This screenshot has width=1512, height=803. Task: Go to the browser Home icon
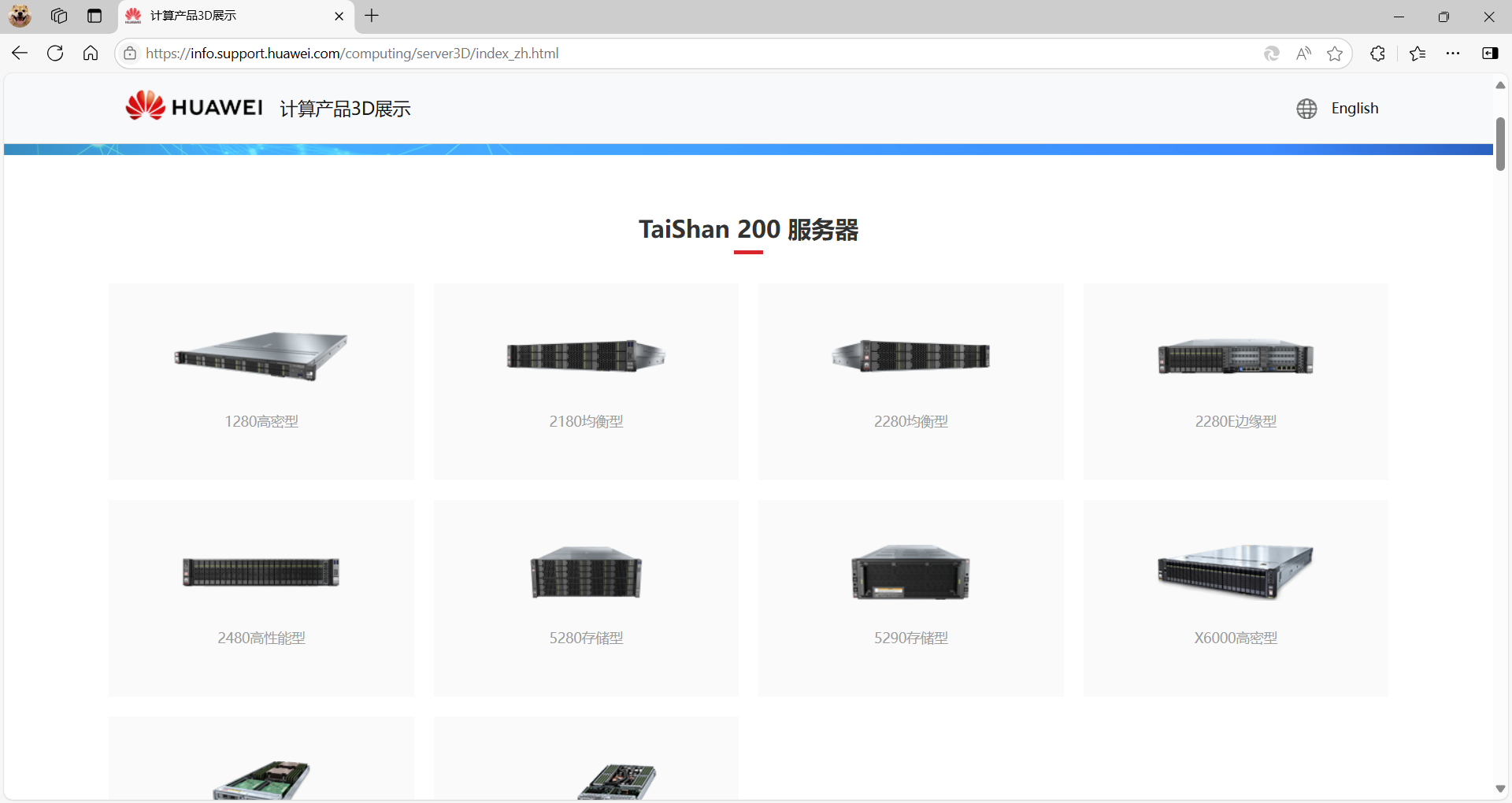[91, 54]
